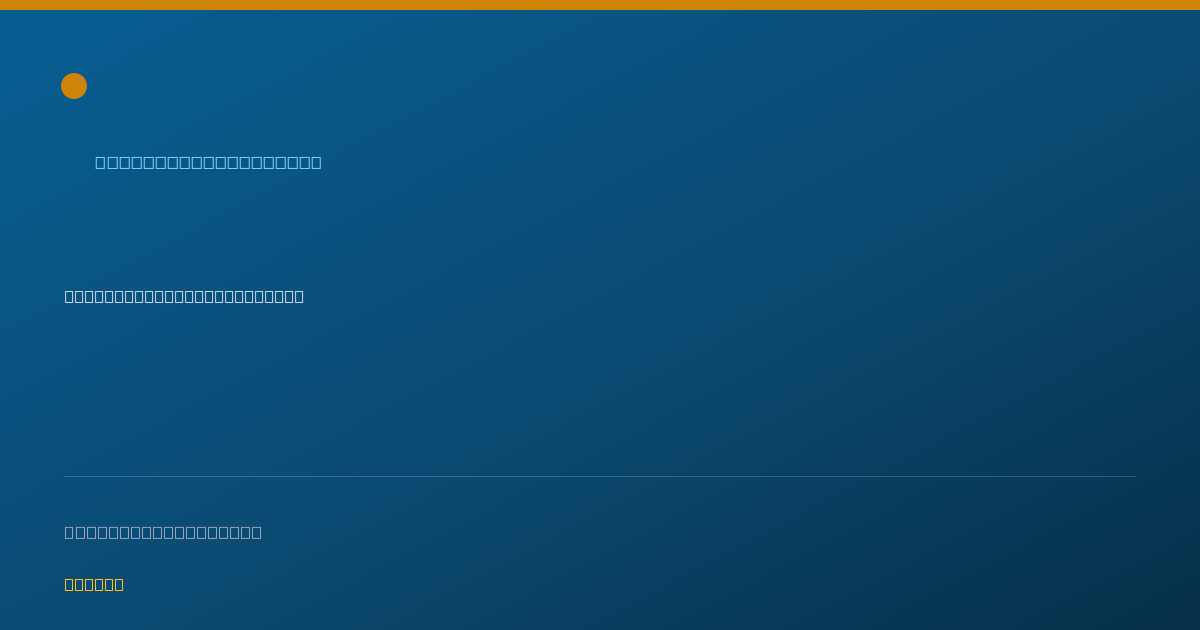The image size is (1200, 630).
Task: Click the orange circle icon
Action: click(74, 86)
